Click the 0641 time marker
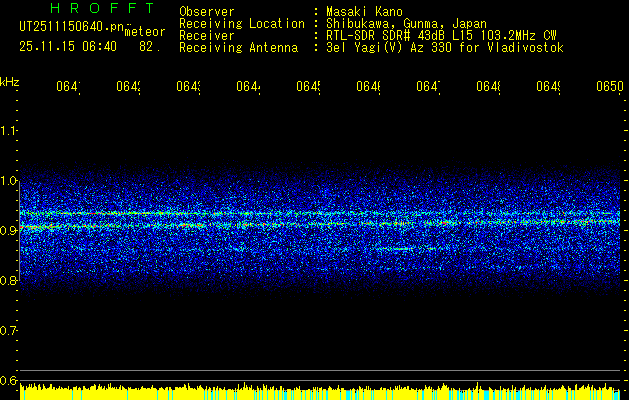 68,87
